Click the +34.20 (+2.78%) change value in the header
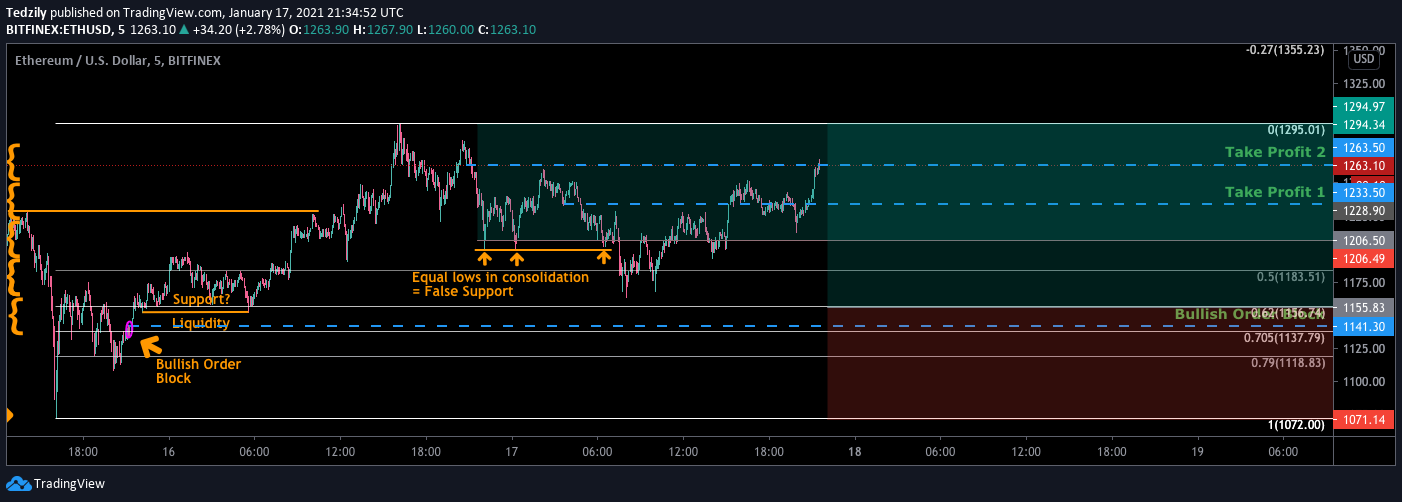This screenshot has width=1402, height=502. [237, 30]
